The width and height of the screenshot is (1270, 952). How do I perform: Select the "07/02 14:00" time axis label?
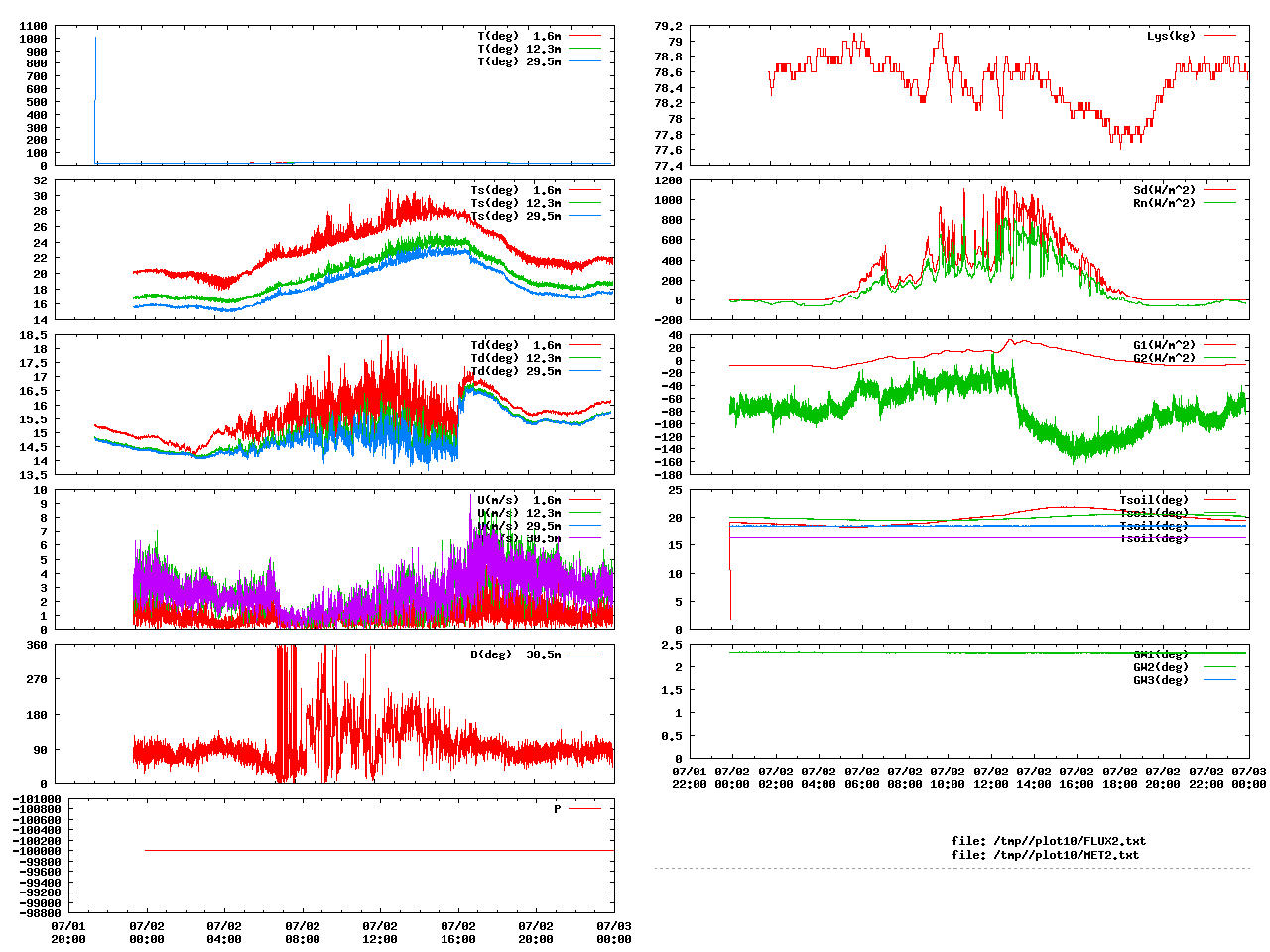[1034, 777]
